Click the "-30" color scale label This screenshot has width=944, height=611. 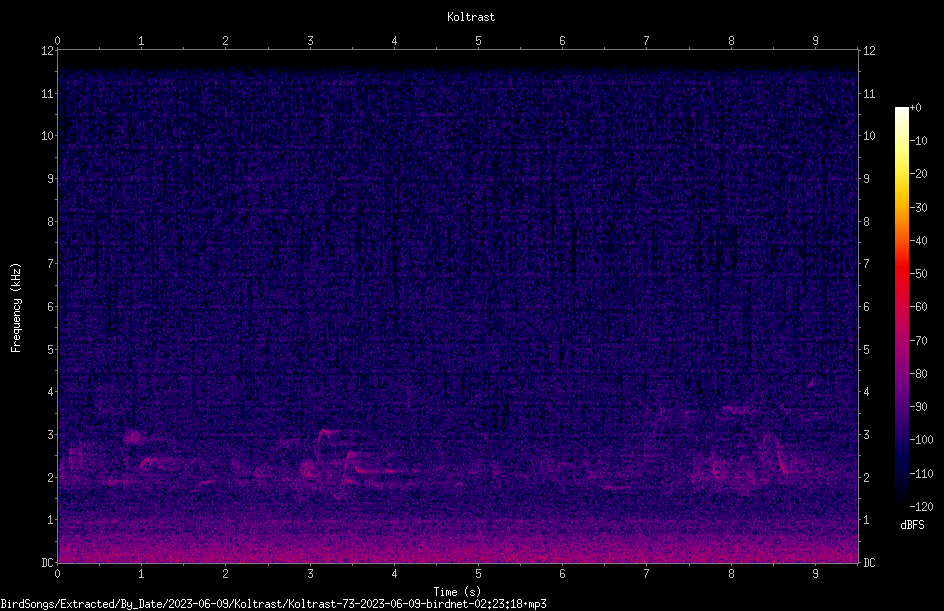pyautogui.click(x=918, y=208)
